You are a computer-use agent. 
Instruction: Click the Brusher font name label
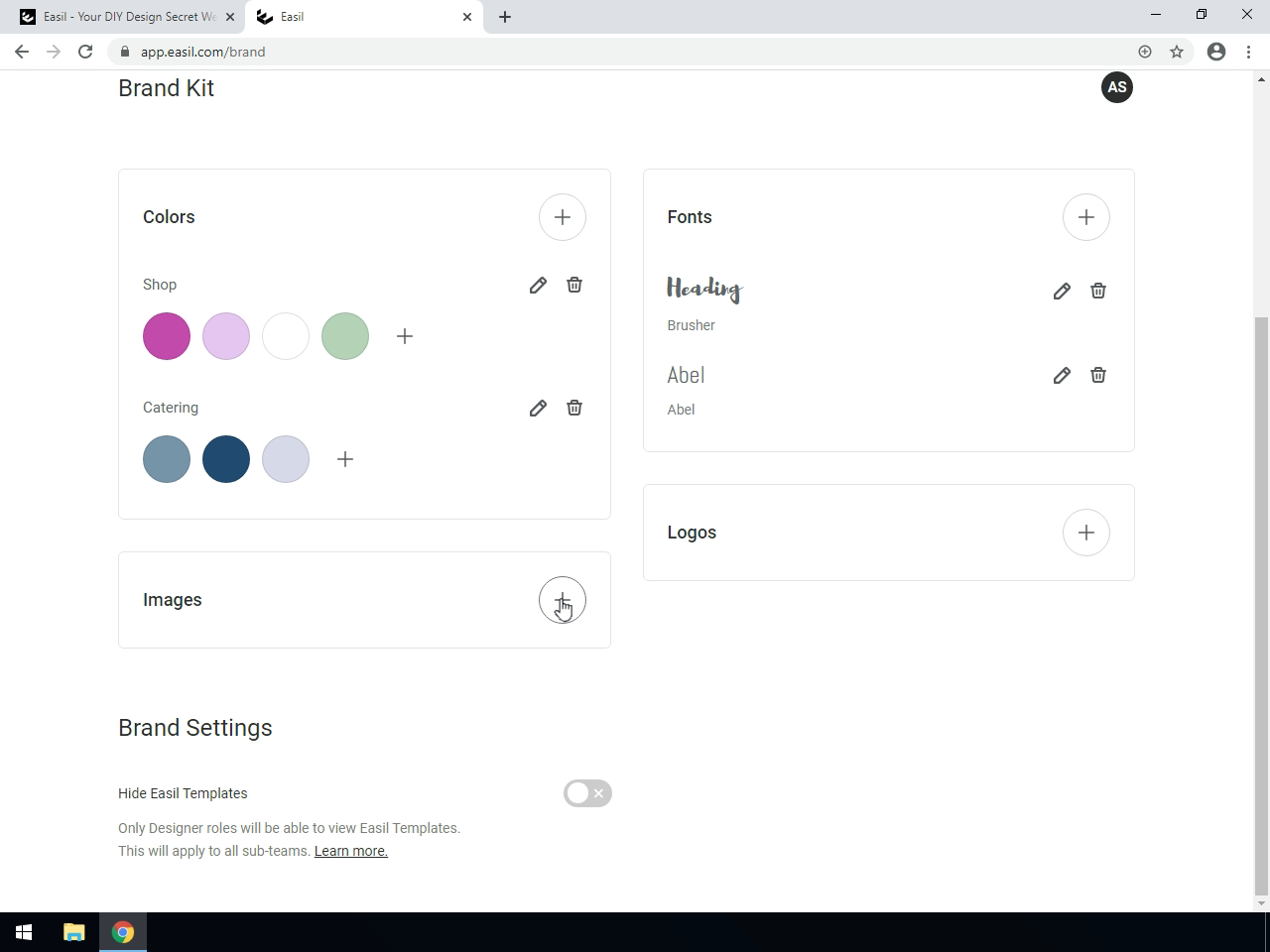point(692,325)
